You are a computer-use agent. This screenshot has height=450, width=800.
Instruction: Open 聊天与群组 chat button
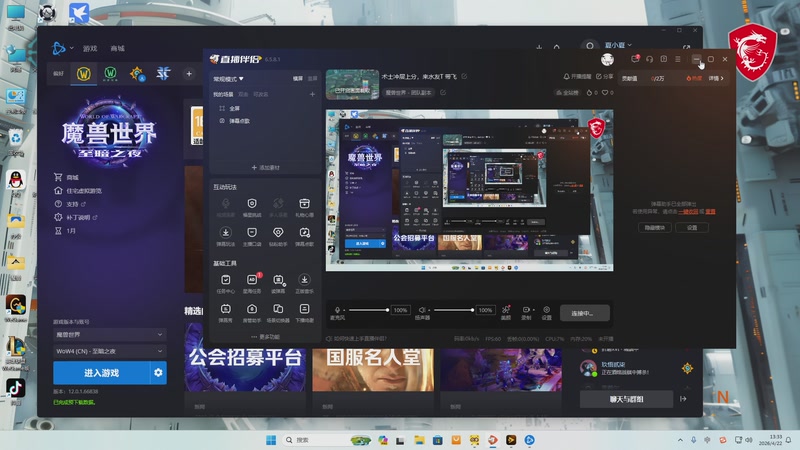click(627, 399)
